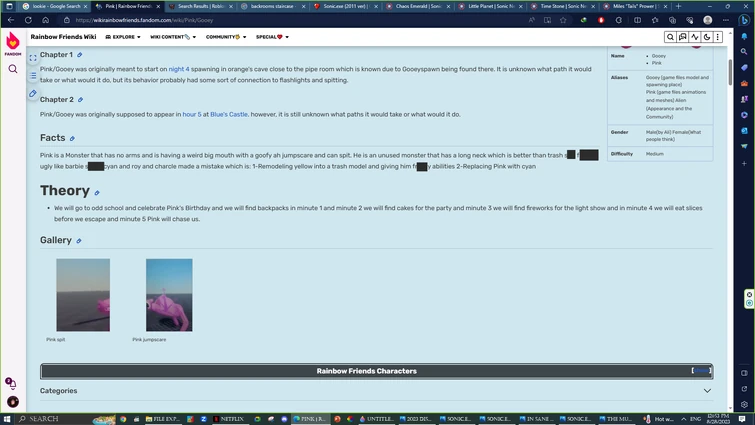Viewport: 755px width, 425px height.
Task: Open the wiki more options dots
Action: (x=717, y=37)
